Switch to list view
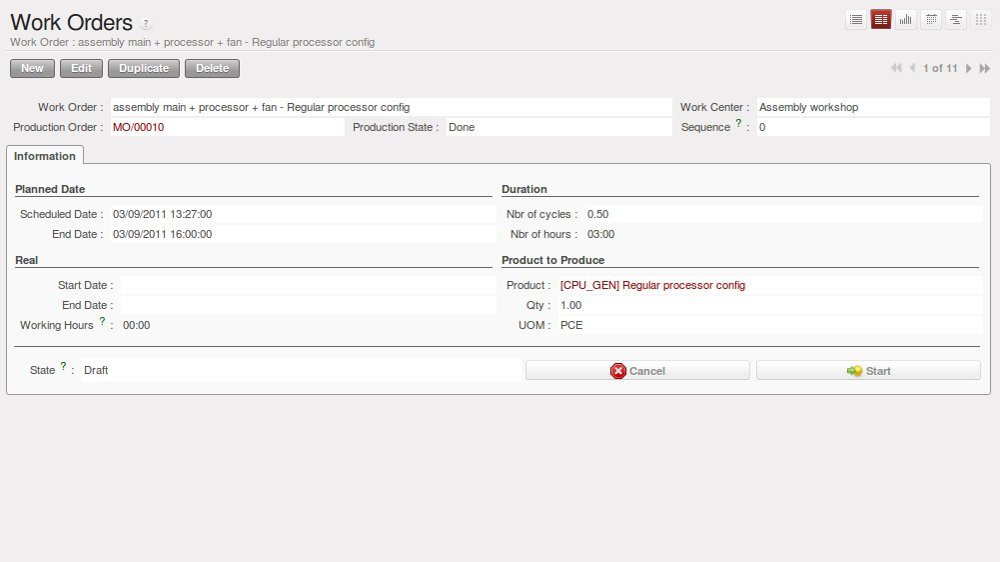1000x562 pixels. pos(856,19)
